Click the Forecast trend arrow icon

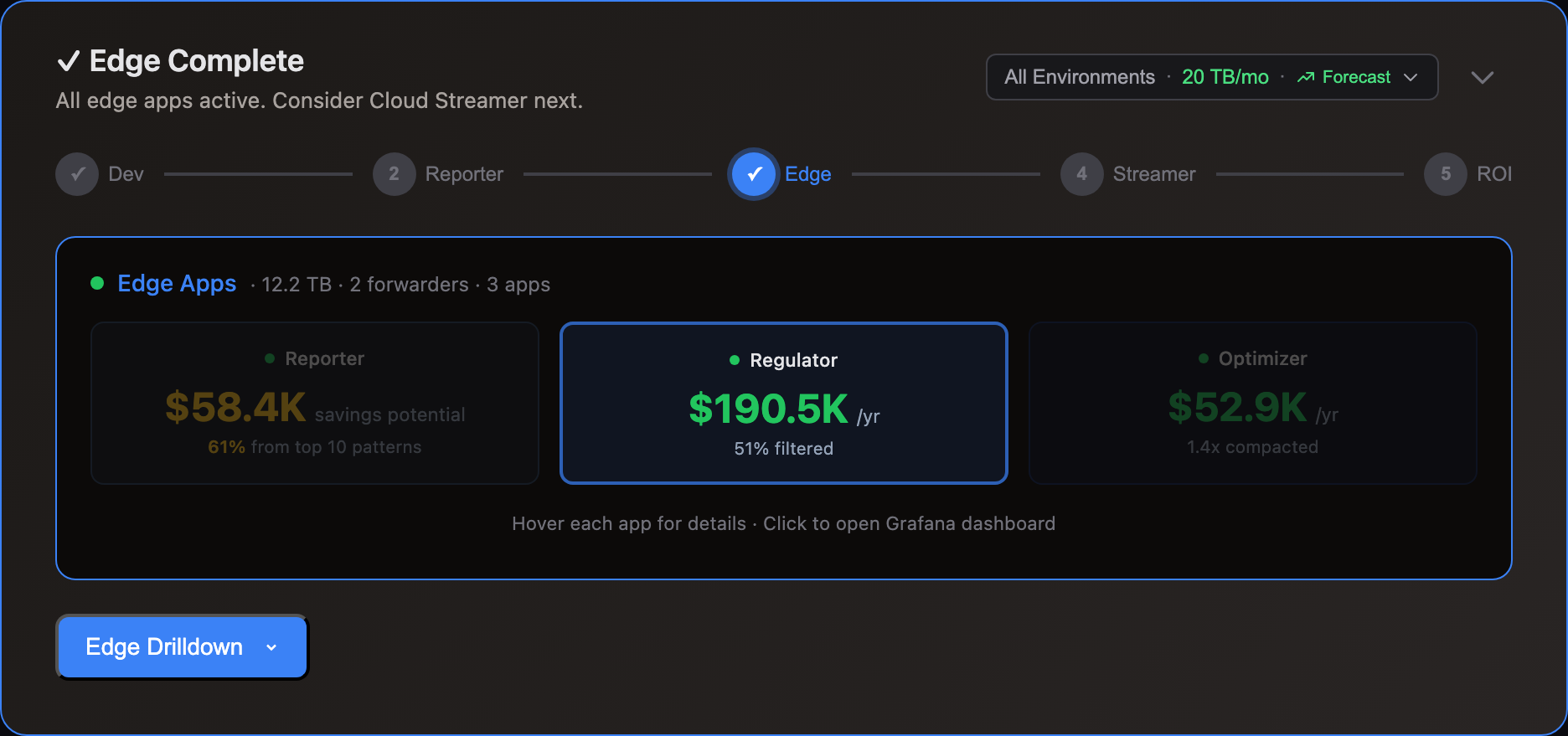[x=1305, y=77]
